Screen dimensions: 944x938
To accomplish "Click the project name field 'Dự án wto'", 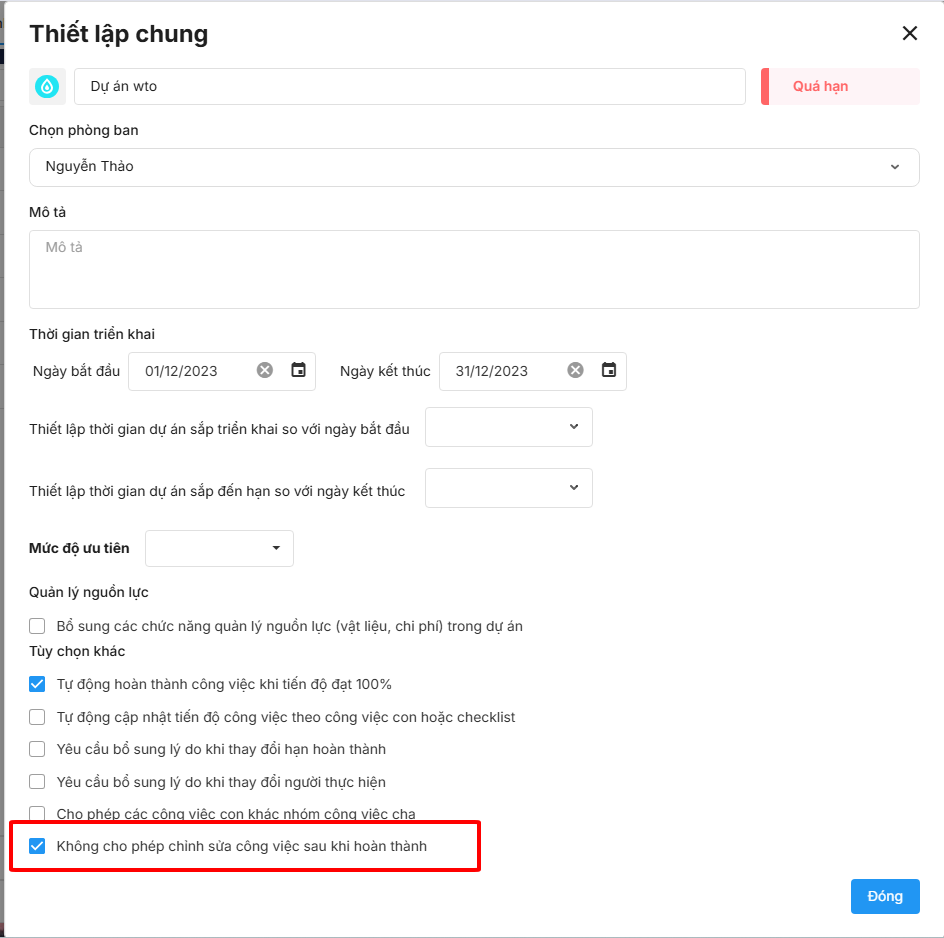I will (410, 87).
